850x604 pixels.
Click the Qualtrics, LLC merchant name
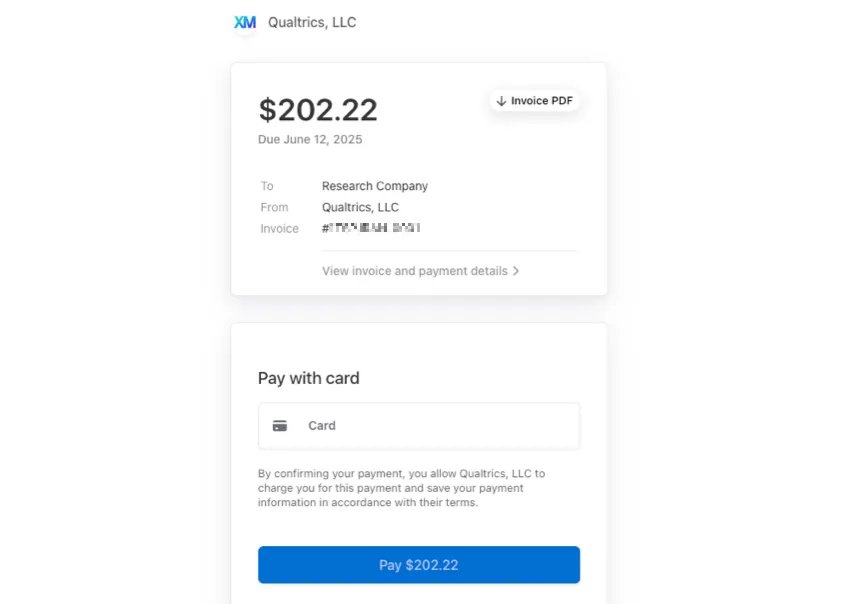click(310, 22)
